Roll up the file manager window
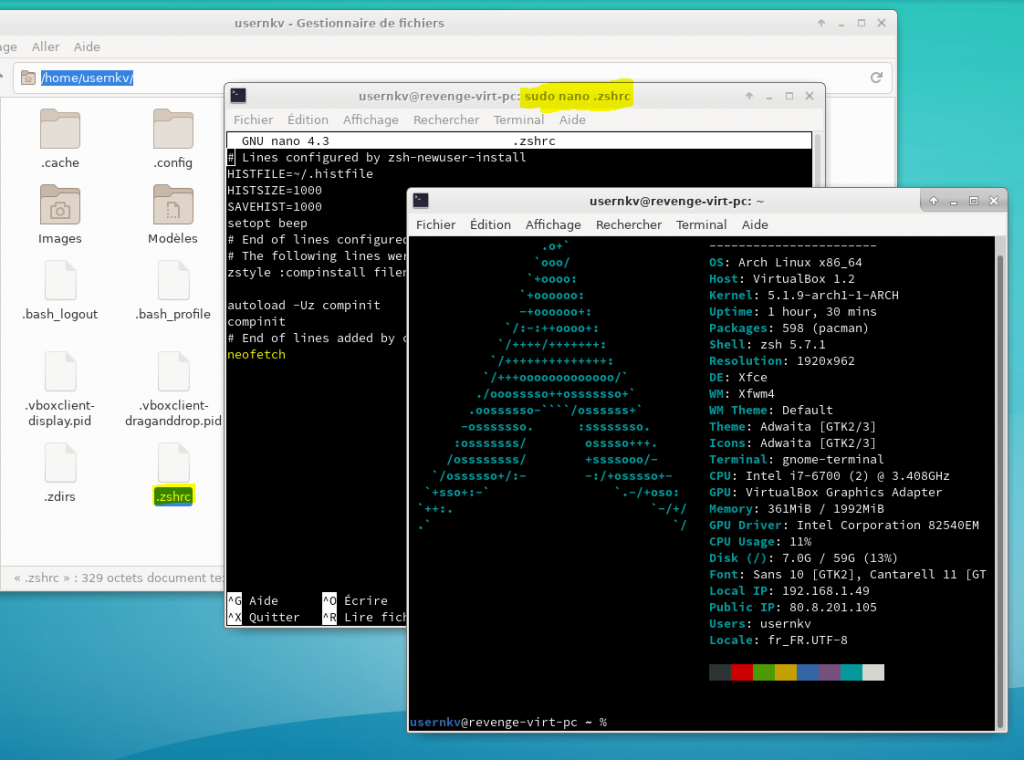The height and width of the screenshot is (760, 1024). pyautogui.click(x=821, y=23)
